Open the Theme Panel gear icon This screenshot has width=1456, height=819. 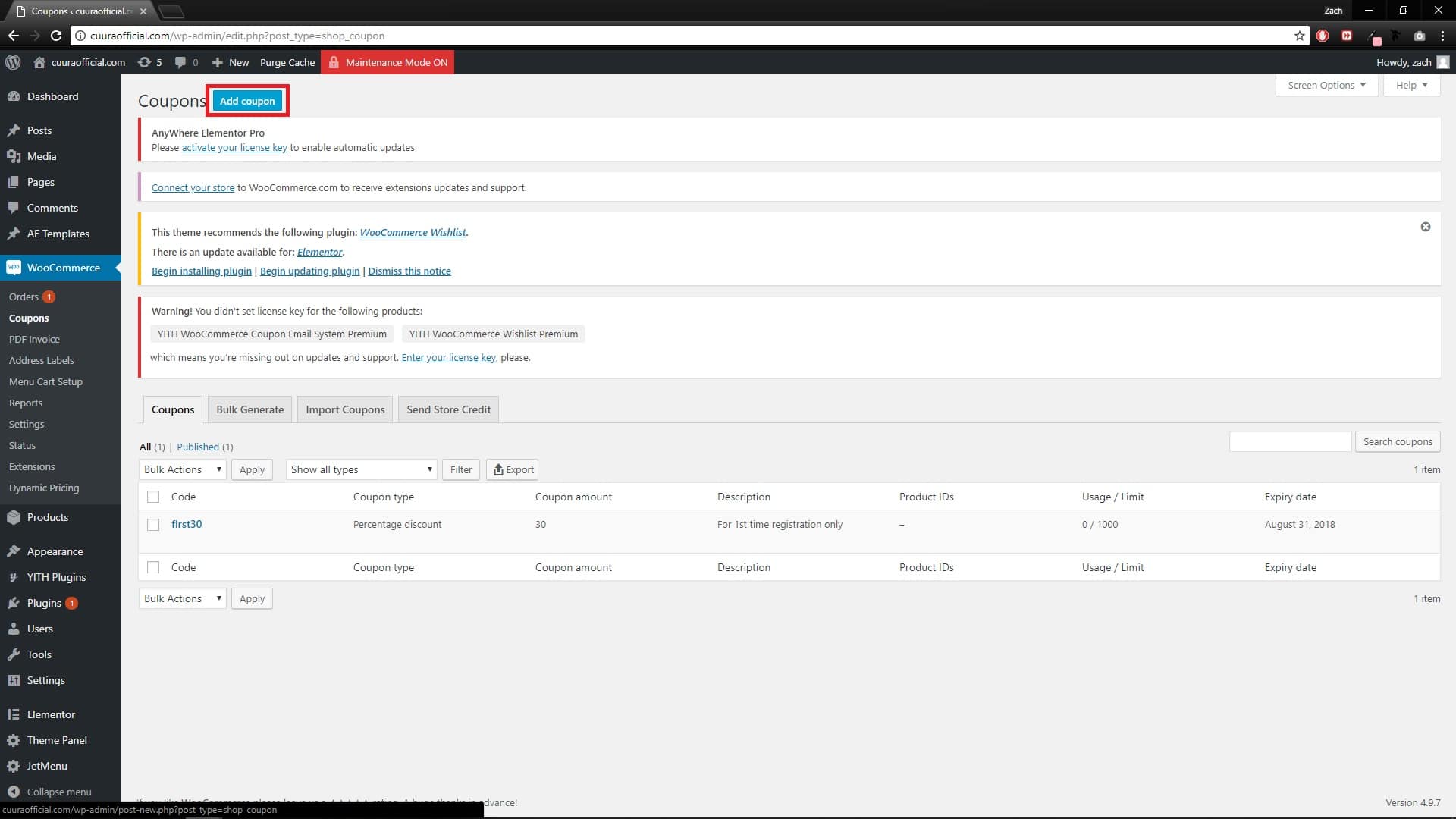14,740
